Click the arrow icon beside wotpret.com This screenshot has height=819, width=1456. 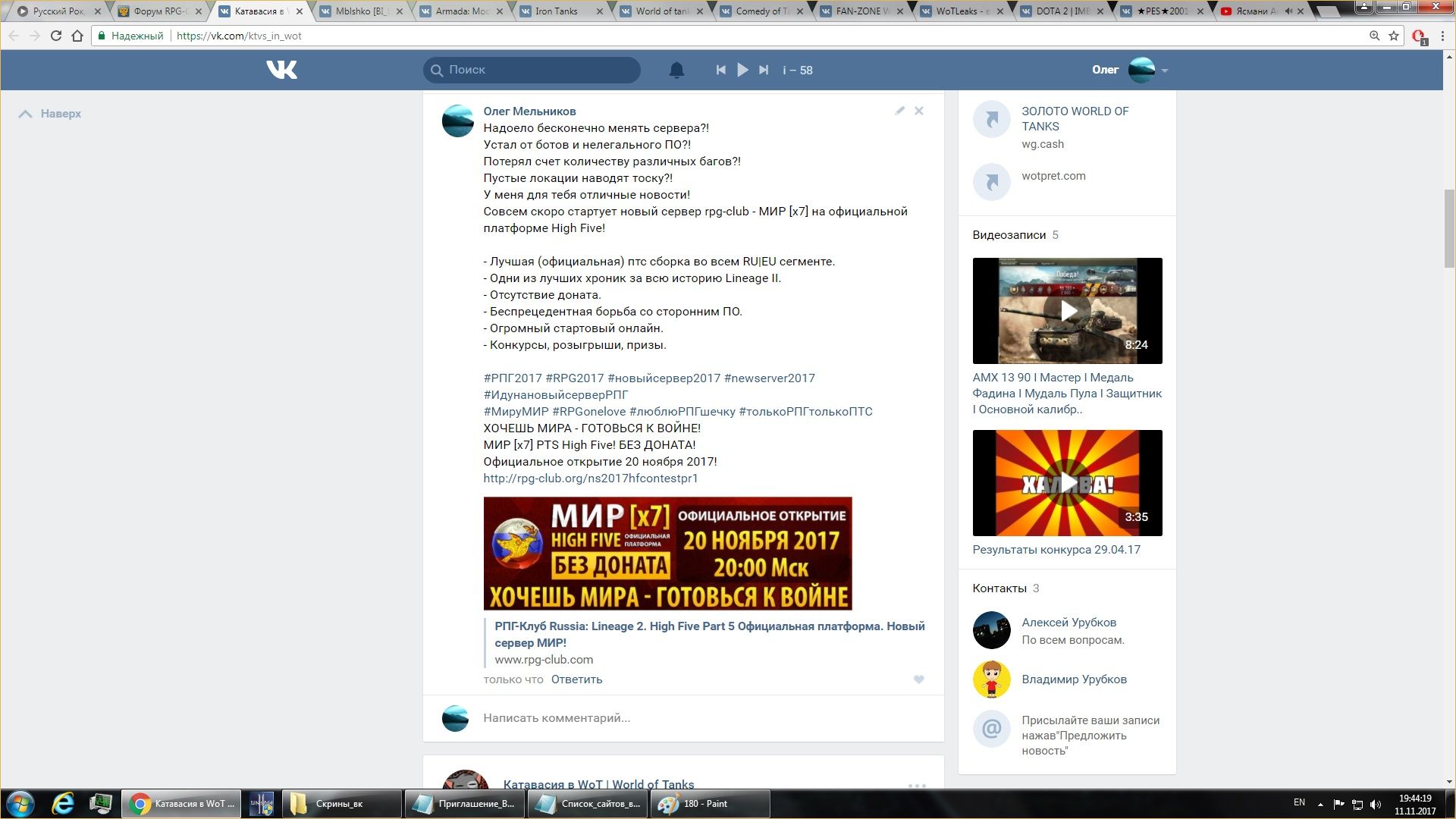pos(991,182)
